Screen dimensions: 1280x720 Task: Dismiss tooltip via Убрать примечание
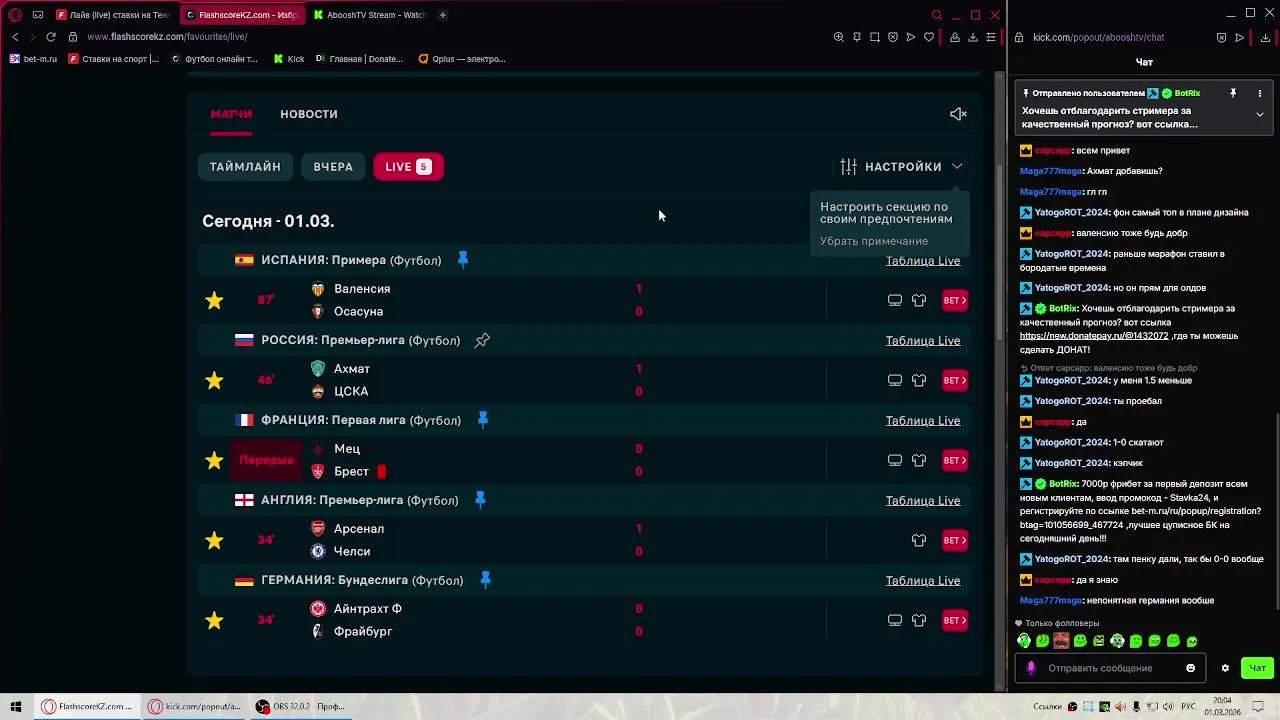pos(874,241)
